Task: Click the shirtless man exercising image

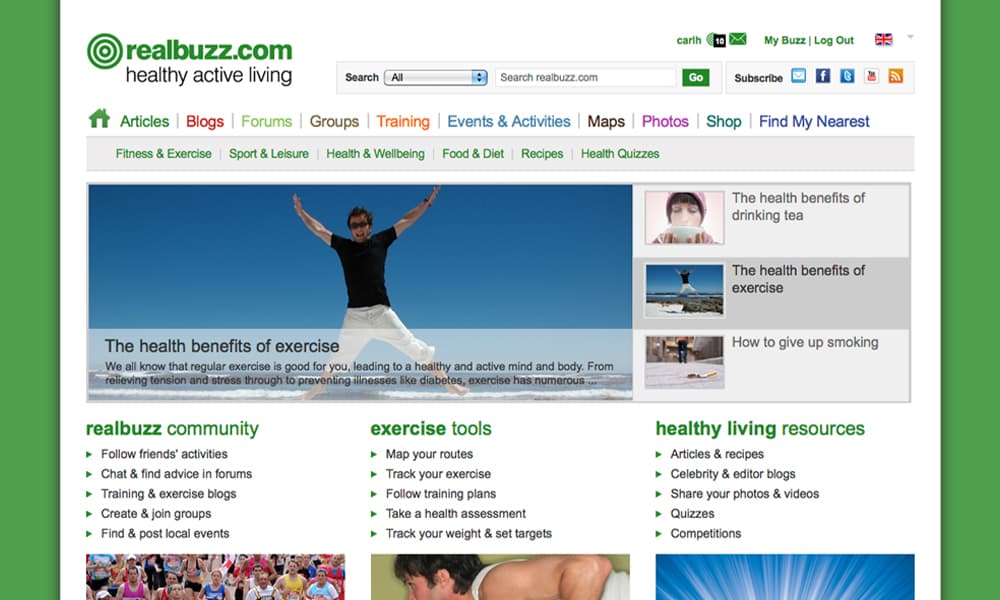Action: [500, 577]
